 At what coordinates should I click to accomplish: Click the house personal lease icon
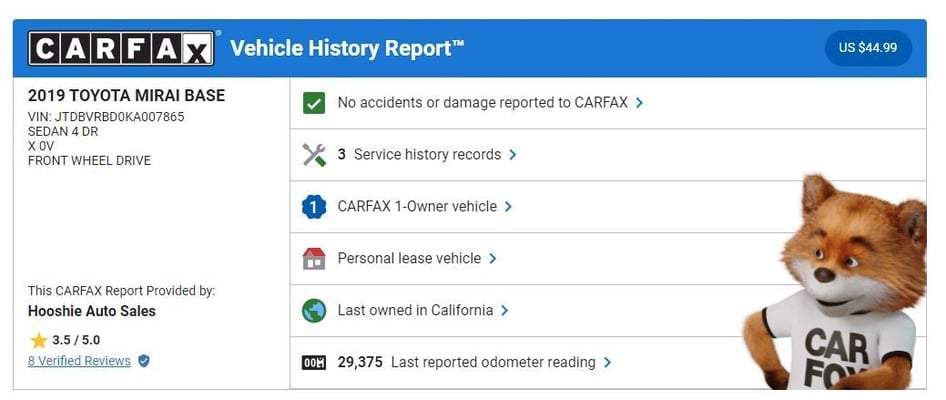pos(314,259)
